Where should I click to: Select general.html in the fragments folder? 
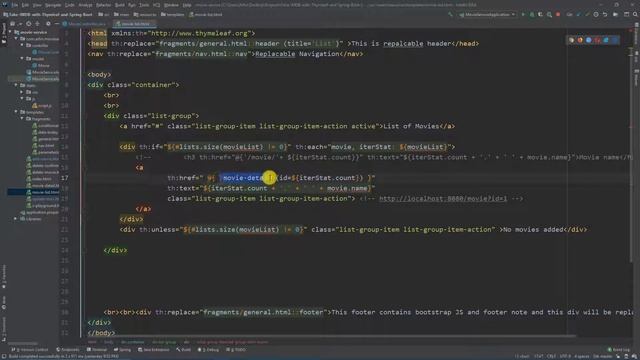click(45, 139)
